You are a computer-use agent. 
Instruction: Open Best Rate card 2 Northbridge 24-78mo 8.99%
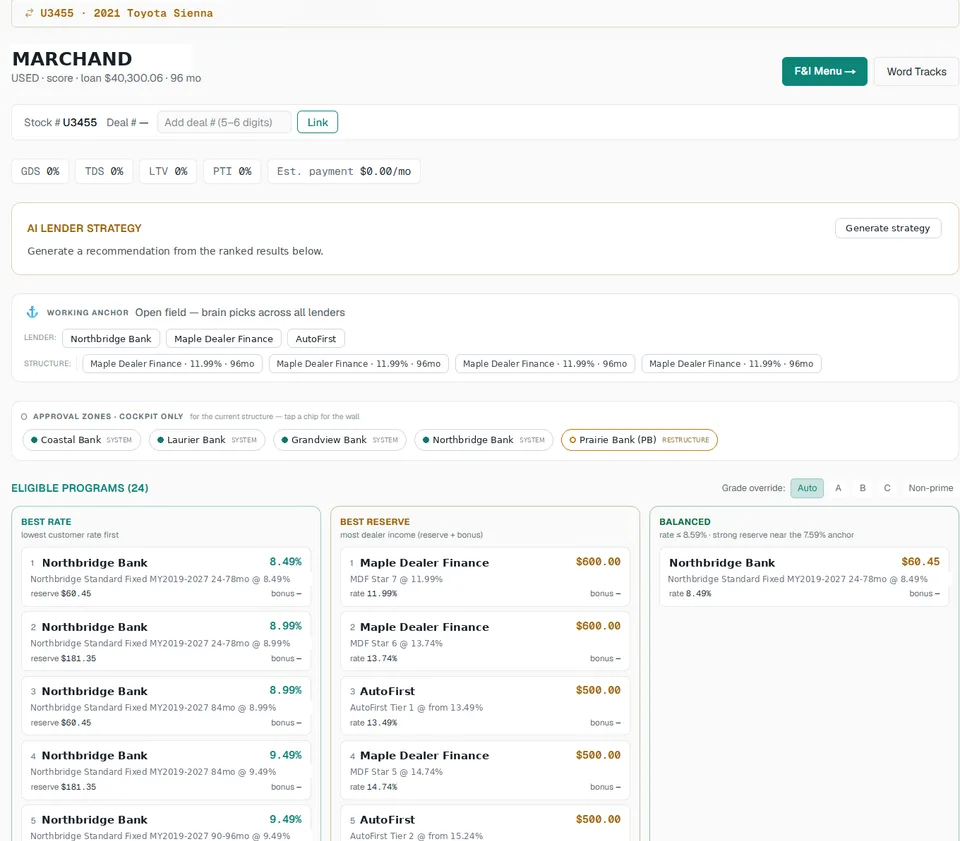tap(166, 641)
